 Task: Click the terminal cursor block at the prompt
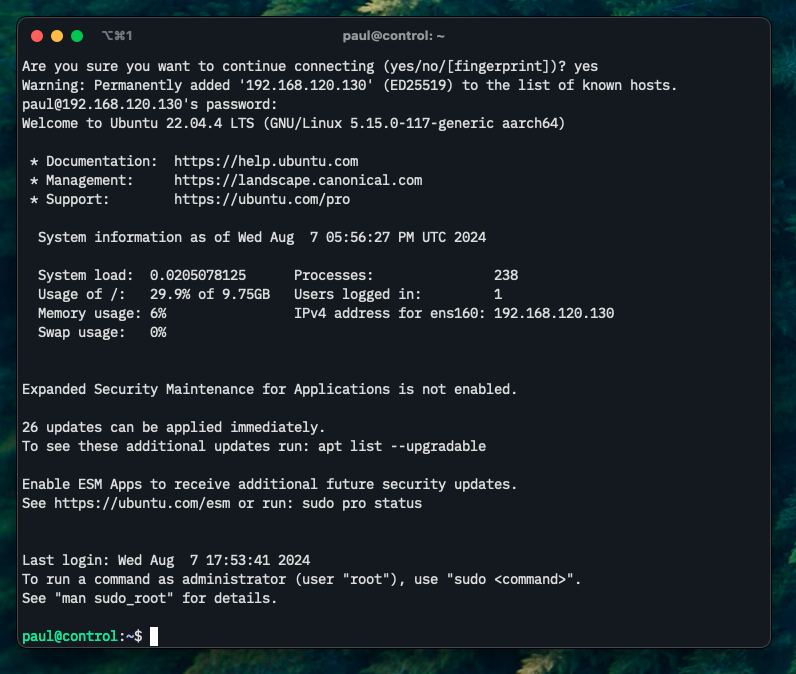(154, 636)
